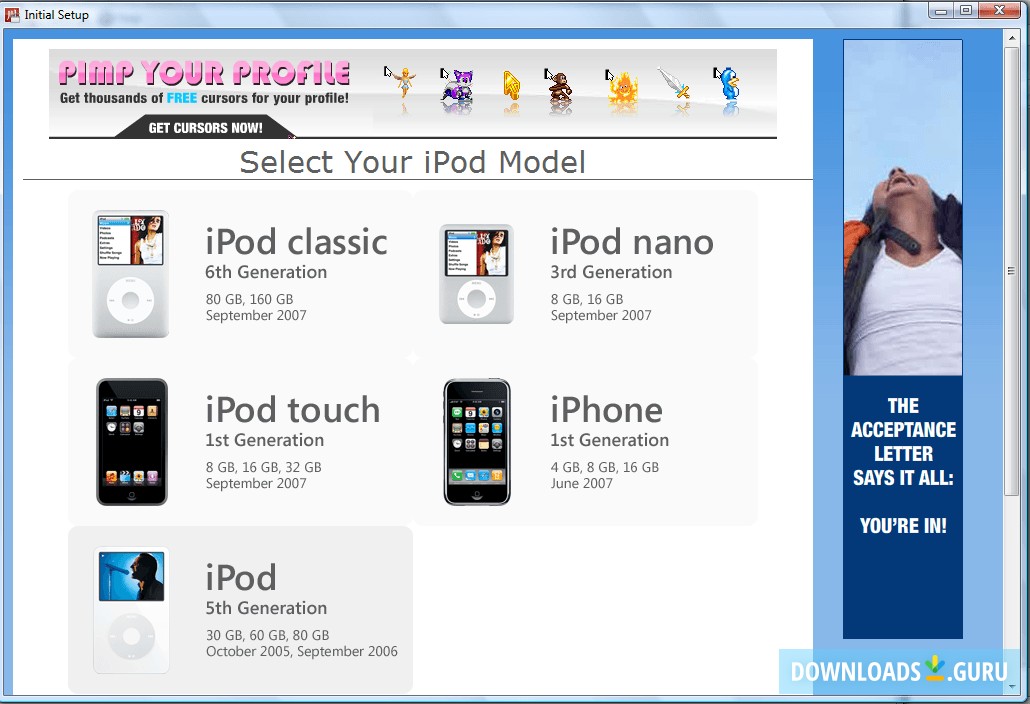Click the iPod classic title text

point(296,242)
